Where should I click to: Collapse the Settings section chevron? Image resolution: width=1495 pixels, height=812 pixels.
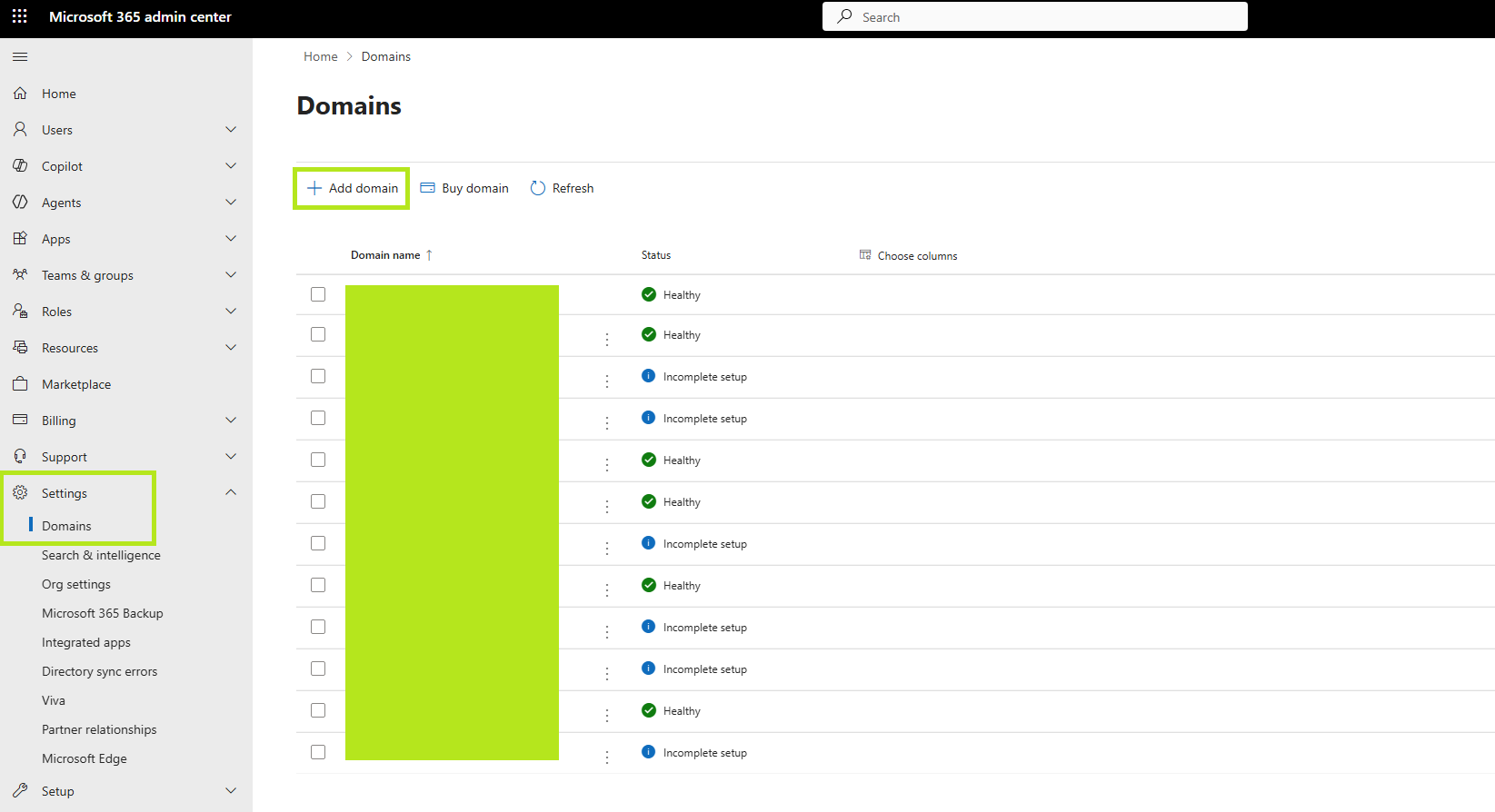pos(231,492)
